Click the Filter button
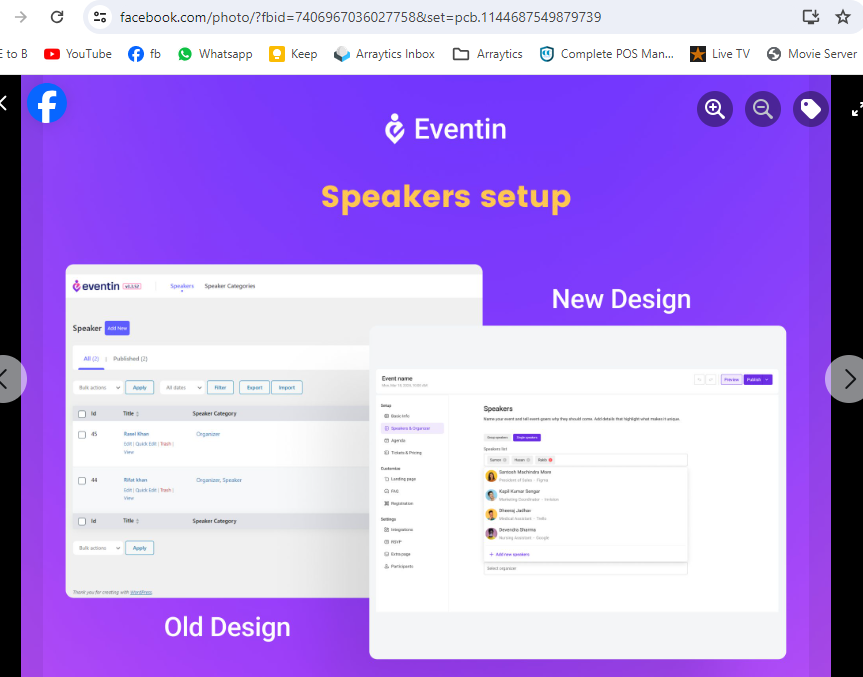The height and width of the screenshot is (677, 863). click(220, 387)
